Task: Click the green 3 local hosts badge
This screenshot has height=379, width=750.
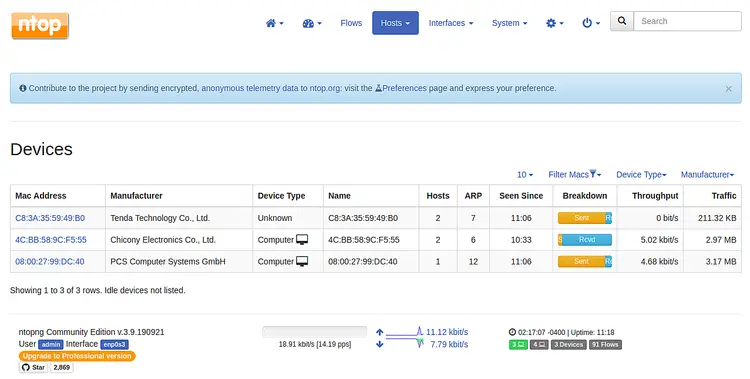Action: coord(518,345)
